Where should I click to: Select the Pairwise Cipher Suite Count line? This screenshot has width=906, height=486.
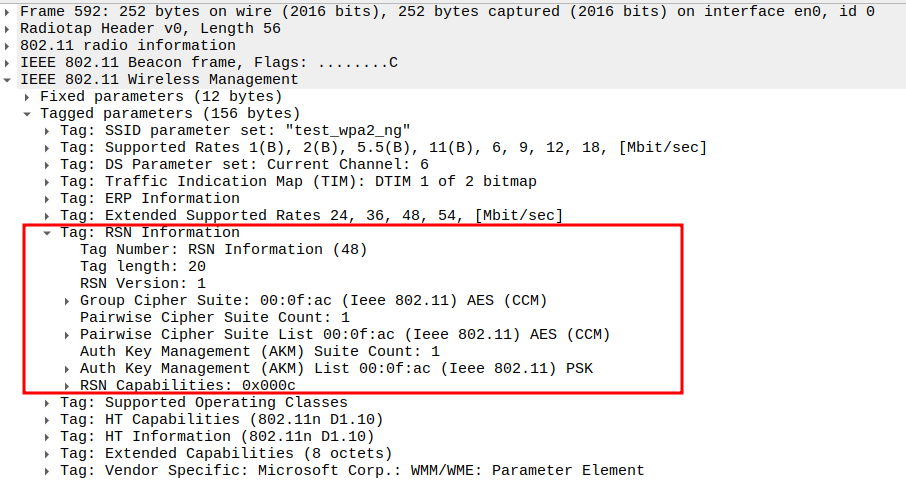click(x=215, y=317)
